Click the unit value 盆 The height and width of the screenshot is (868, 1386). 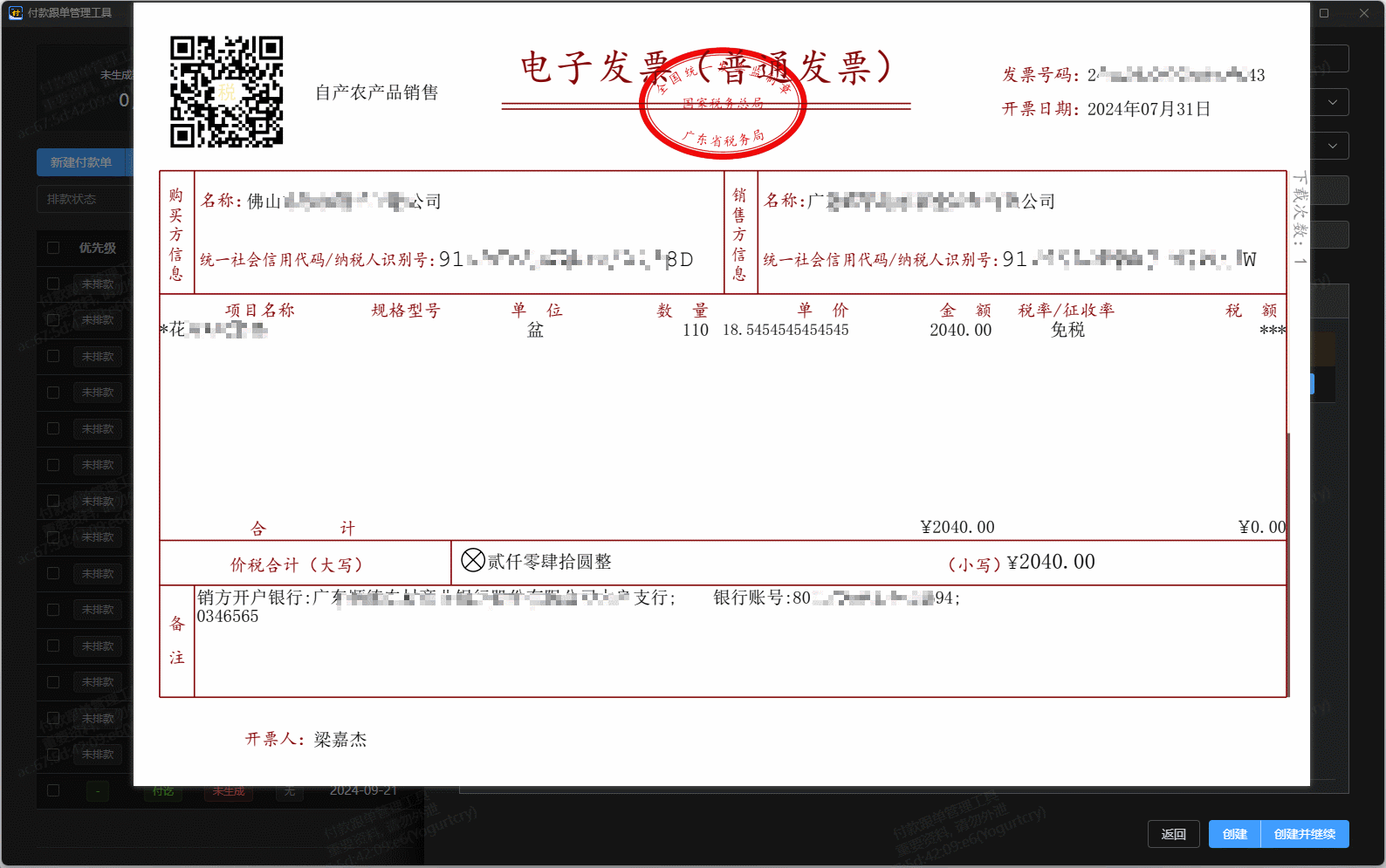pyautogui.click(x=535, y=330)
